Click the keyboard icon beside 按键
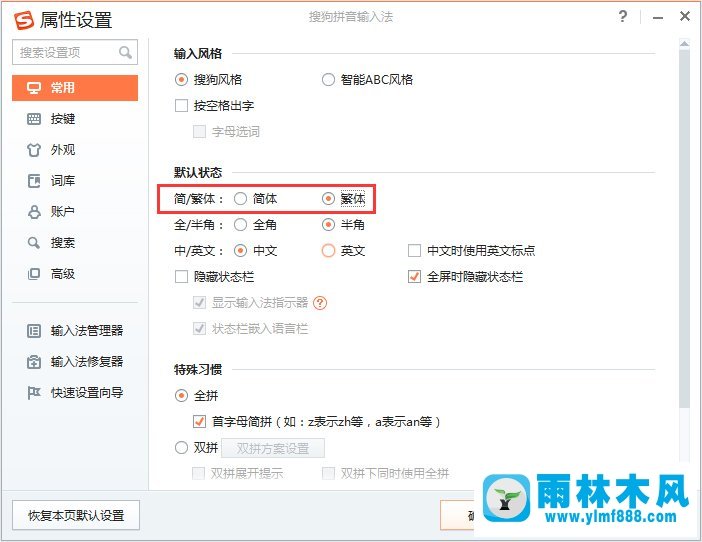 click(34, 119)
